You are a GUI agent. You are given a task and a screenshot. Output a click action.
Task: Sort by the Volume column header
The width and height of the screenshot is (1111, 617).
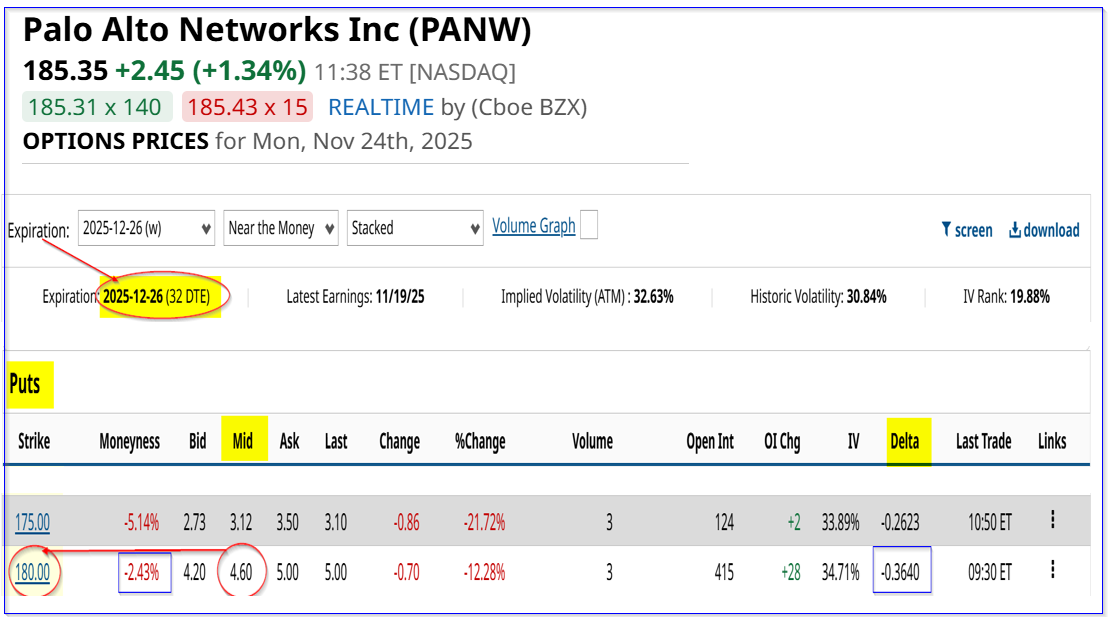592,441
